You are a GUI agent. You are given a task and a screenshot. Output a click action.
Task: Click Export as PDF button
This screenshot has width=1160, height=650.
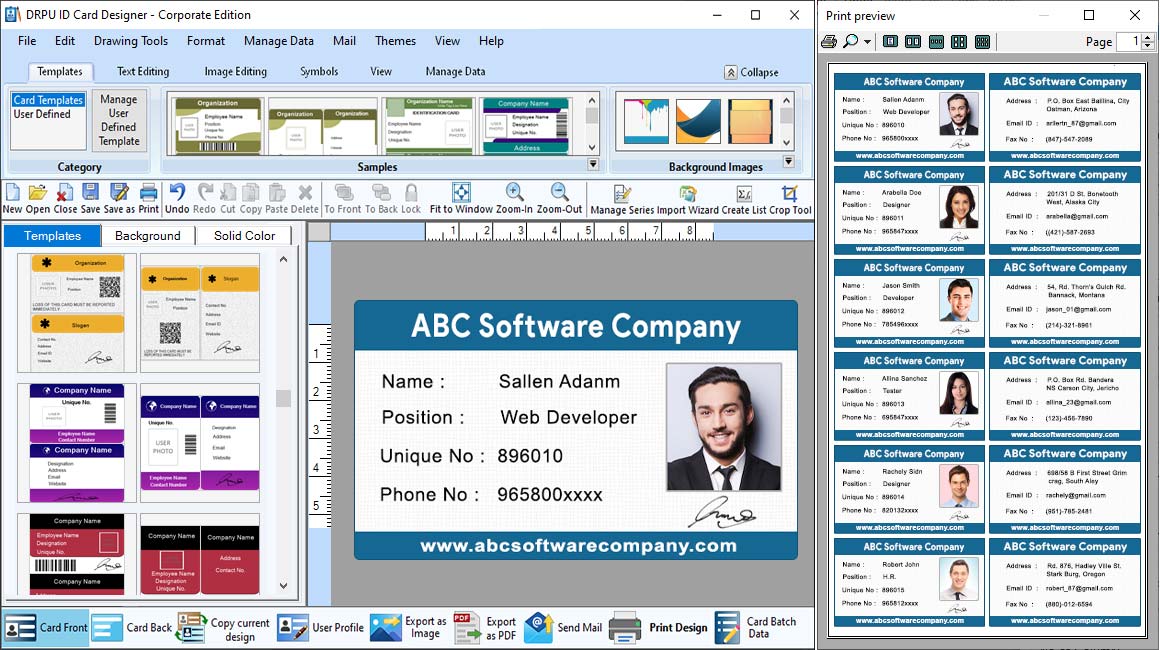[x=485, y=628]
